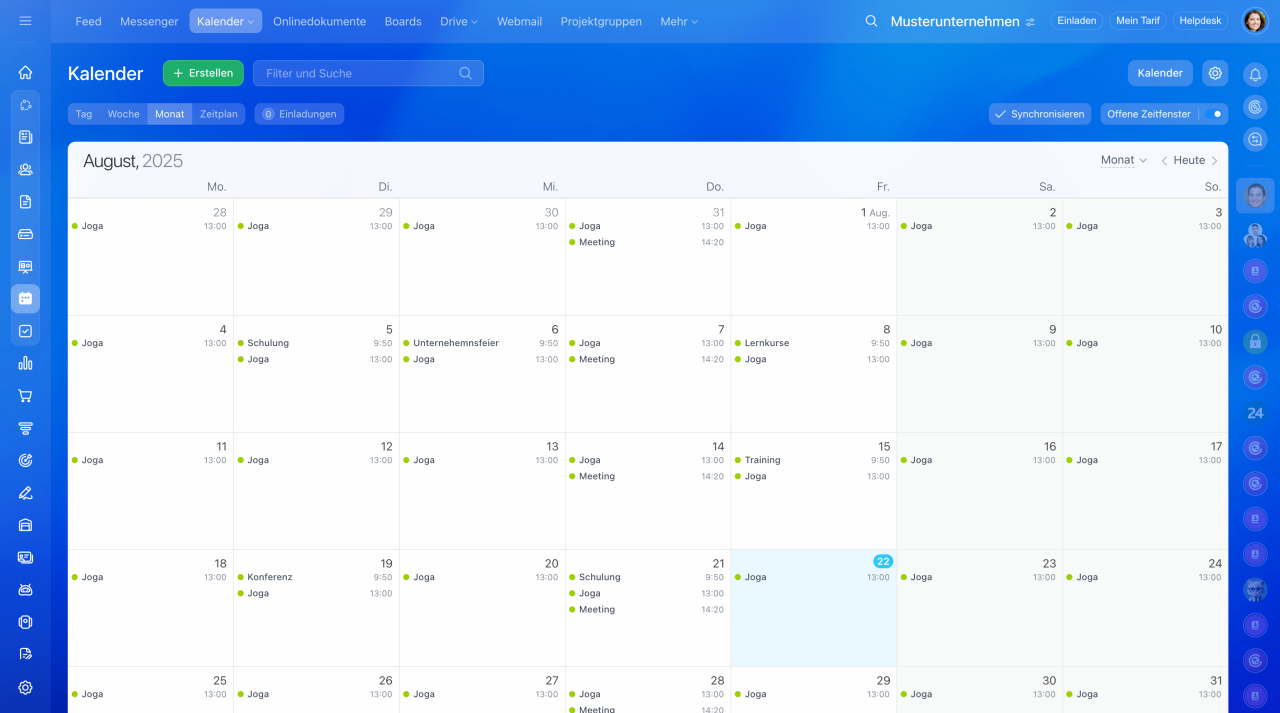
Task: Open the Monat view dropdown beside Heute
Action: click(x=1123, y=160)
